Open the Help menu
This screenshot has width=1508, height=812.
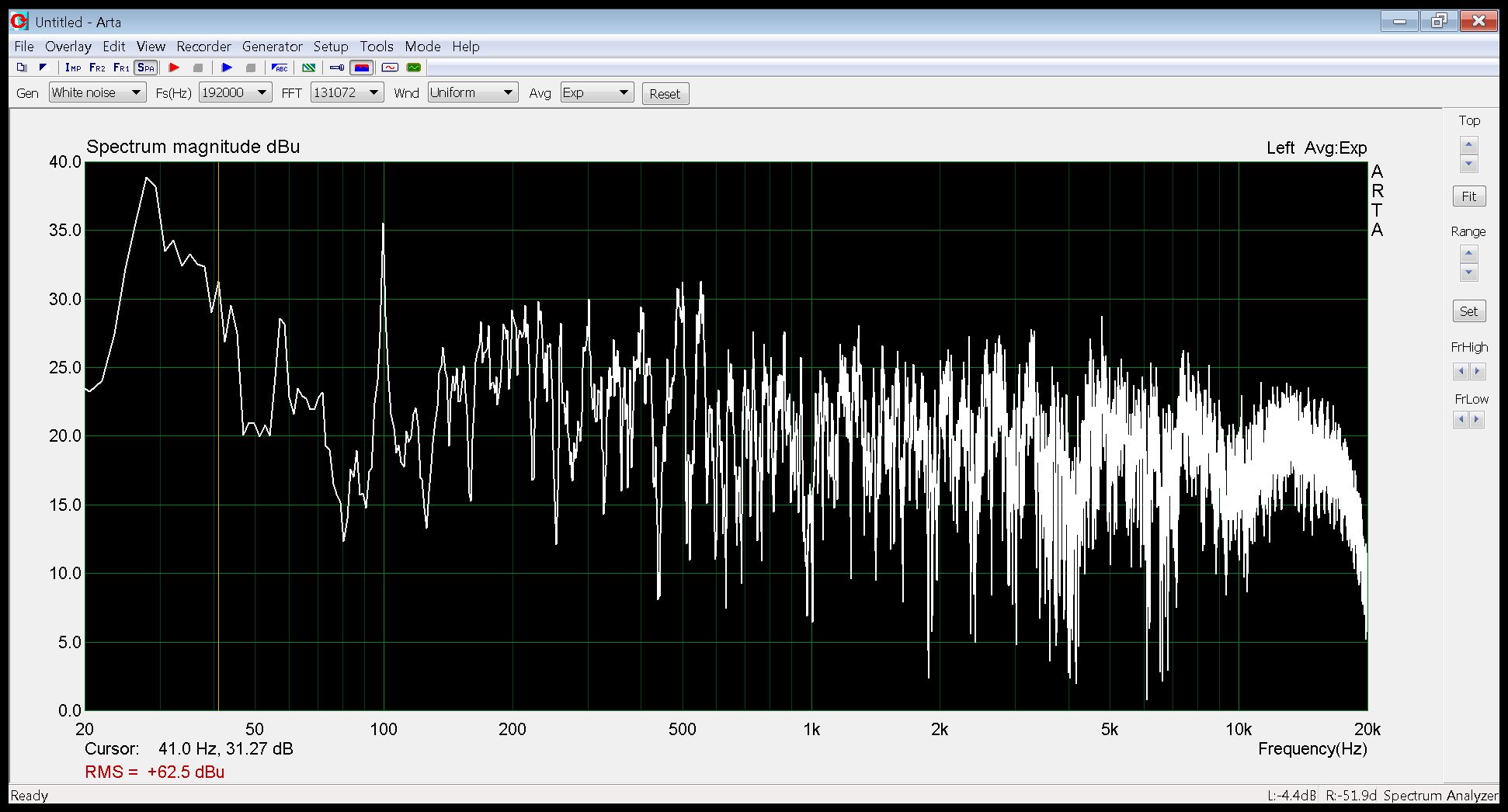pyautogui.click(x=466, y=47)
